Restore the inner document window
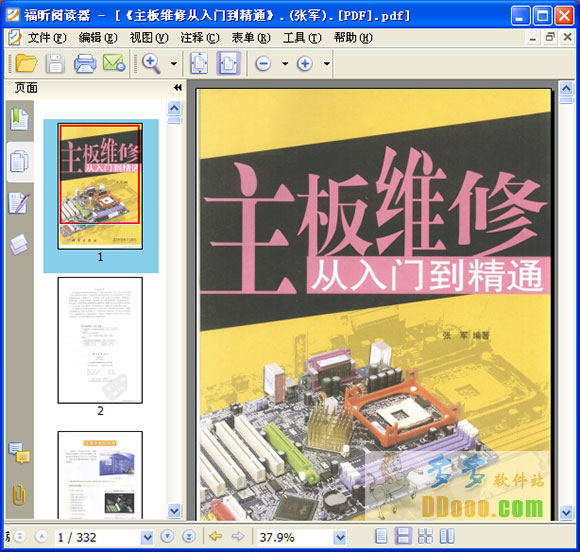This screenshot has width=580, height=552. coord(550,37)
